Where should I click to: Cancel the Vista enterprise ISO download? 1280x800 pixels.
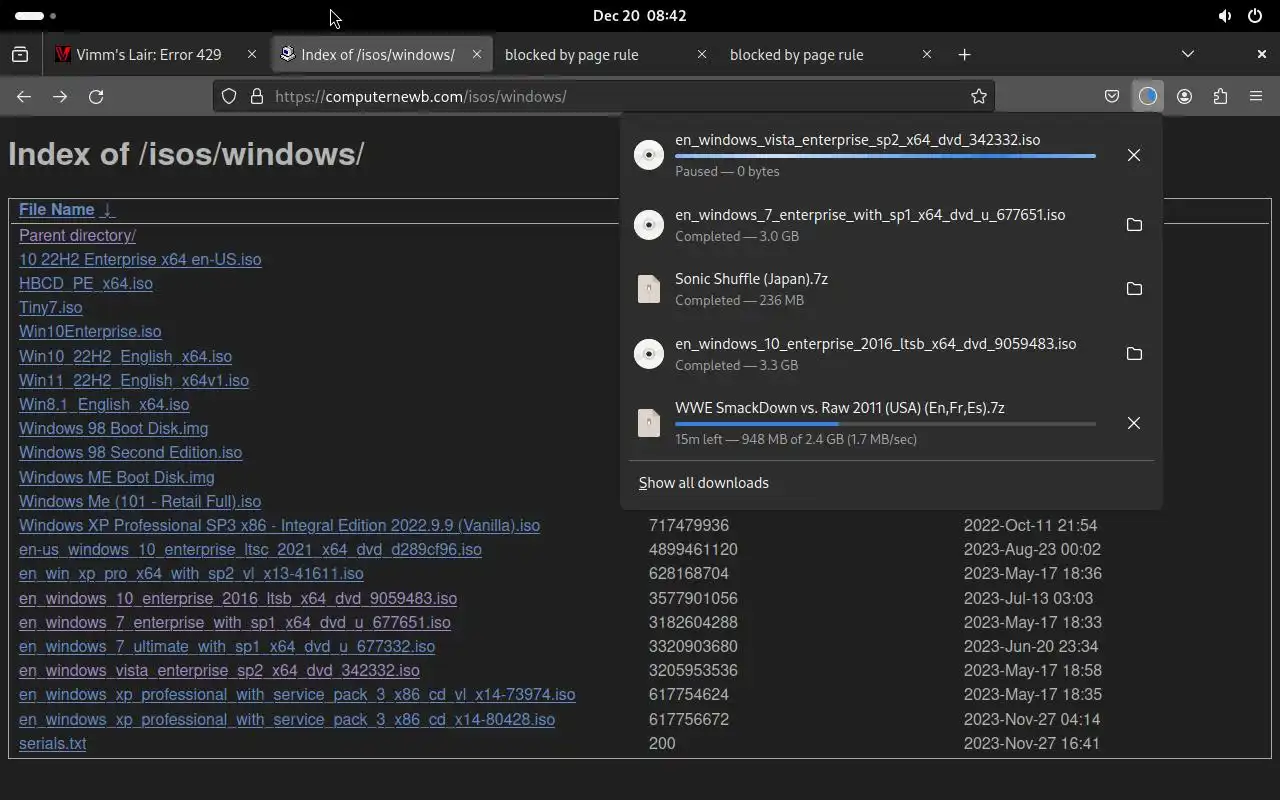(x=1133, y=155)
